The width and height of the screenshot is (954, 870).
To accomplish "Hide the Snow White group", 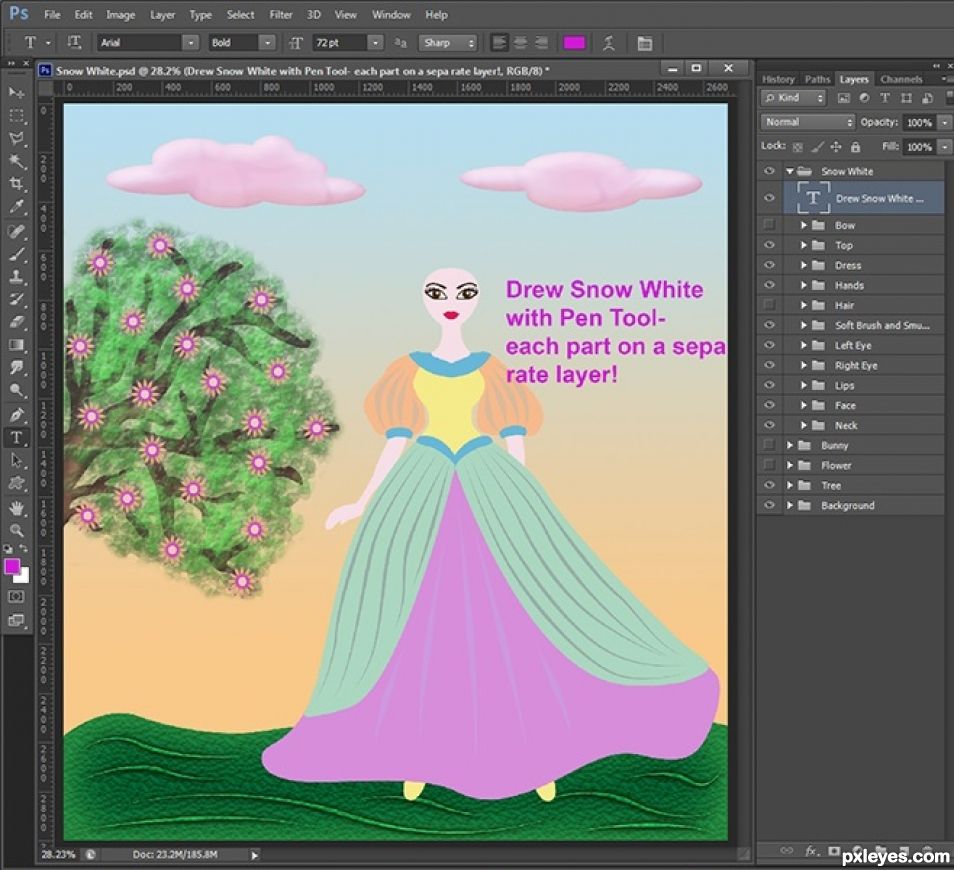I will [769, 171].
